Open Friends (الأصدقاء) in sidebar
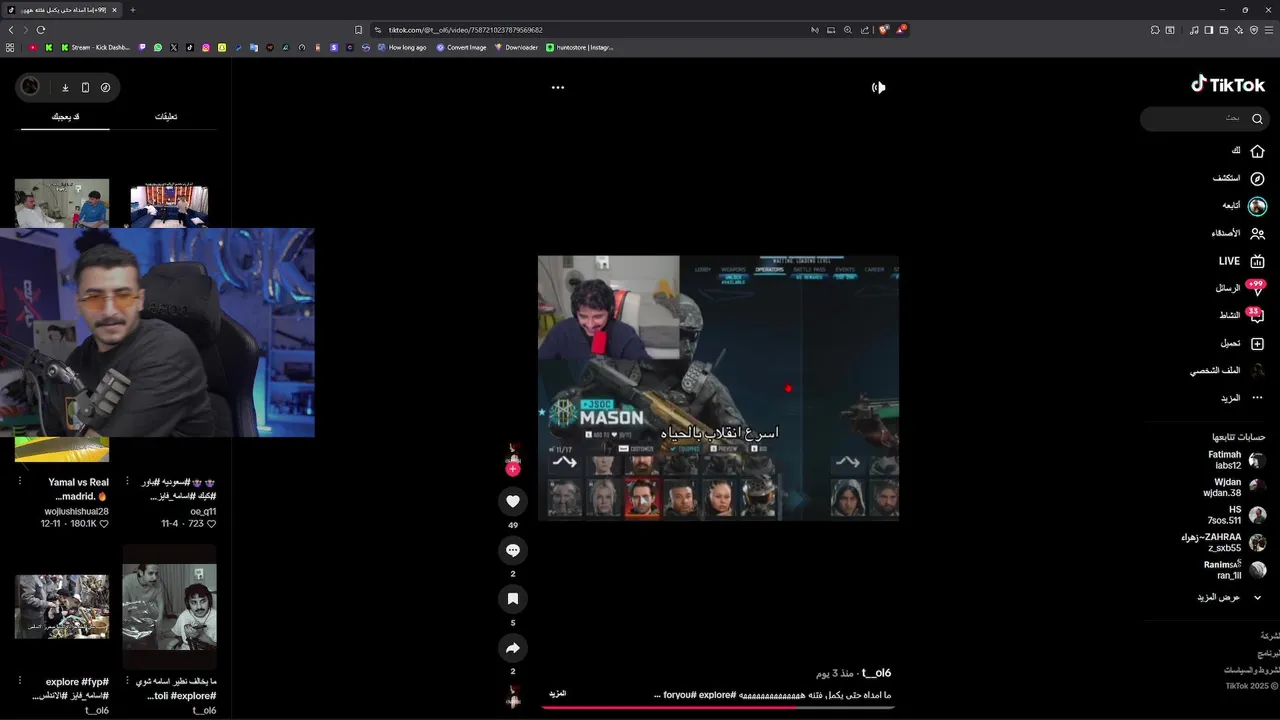Image resolution: width=1280 pixels, height=720 pixels. 1238,233
